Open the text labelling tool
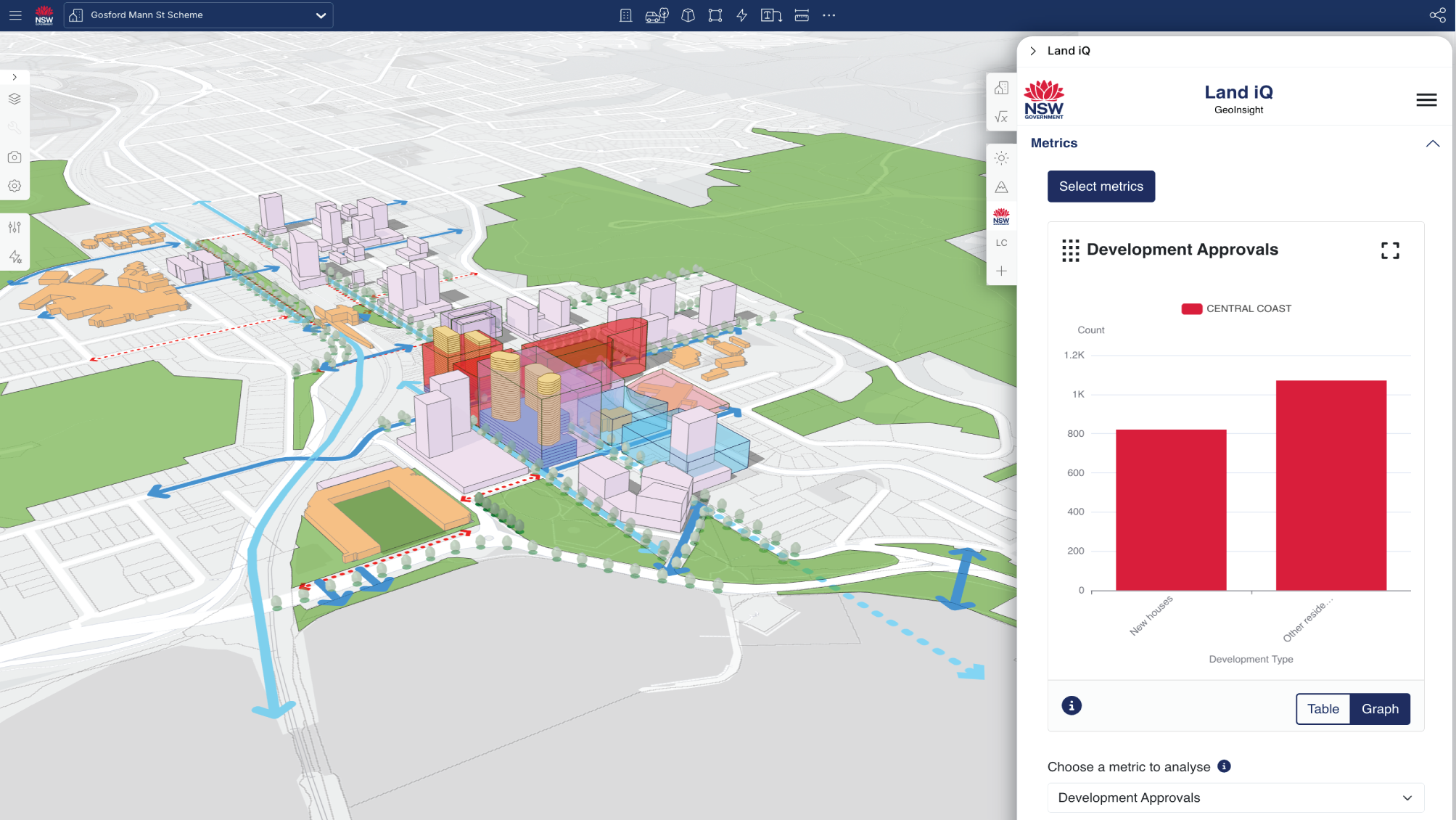1456x820 pixels. [770, 15]
